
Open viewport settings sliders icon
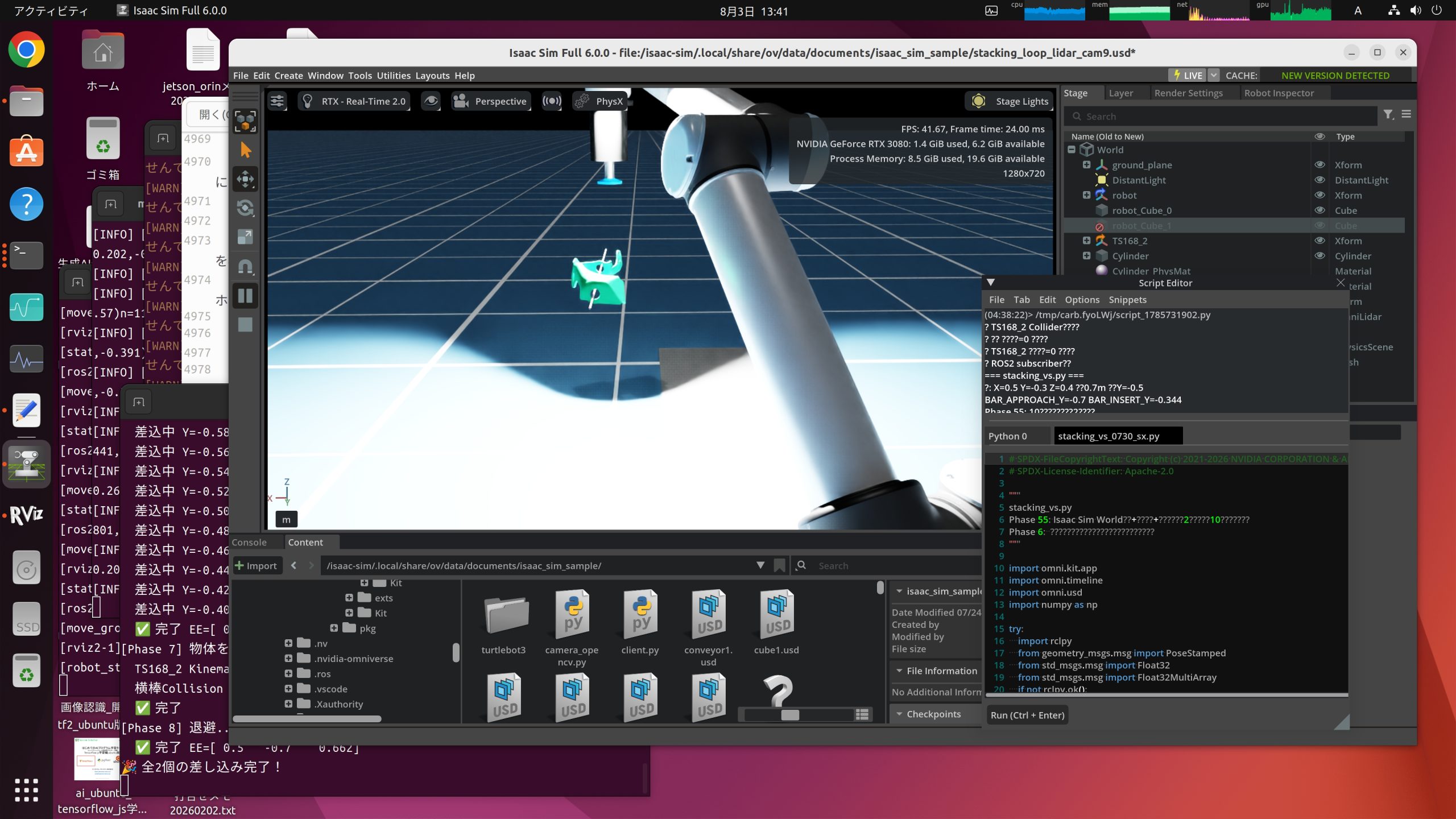pyautogui.click(x=277, y=101)
